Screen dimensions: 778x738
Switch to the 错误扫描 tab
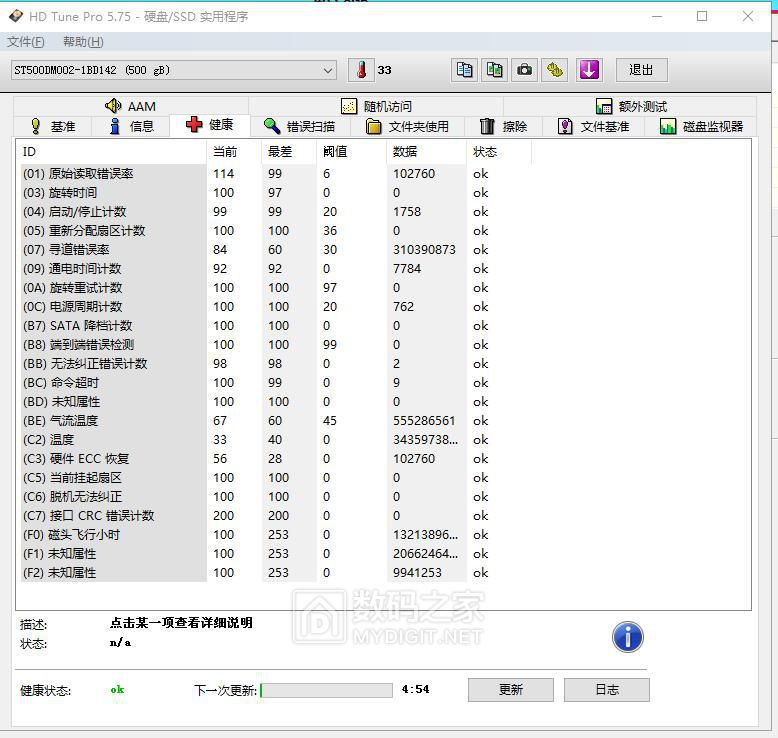click(x=300, y=127)
